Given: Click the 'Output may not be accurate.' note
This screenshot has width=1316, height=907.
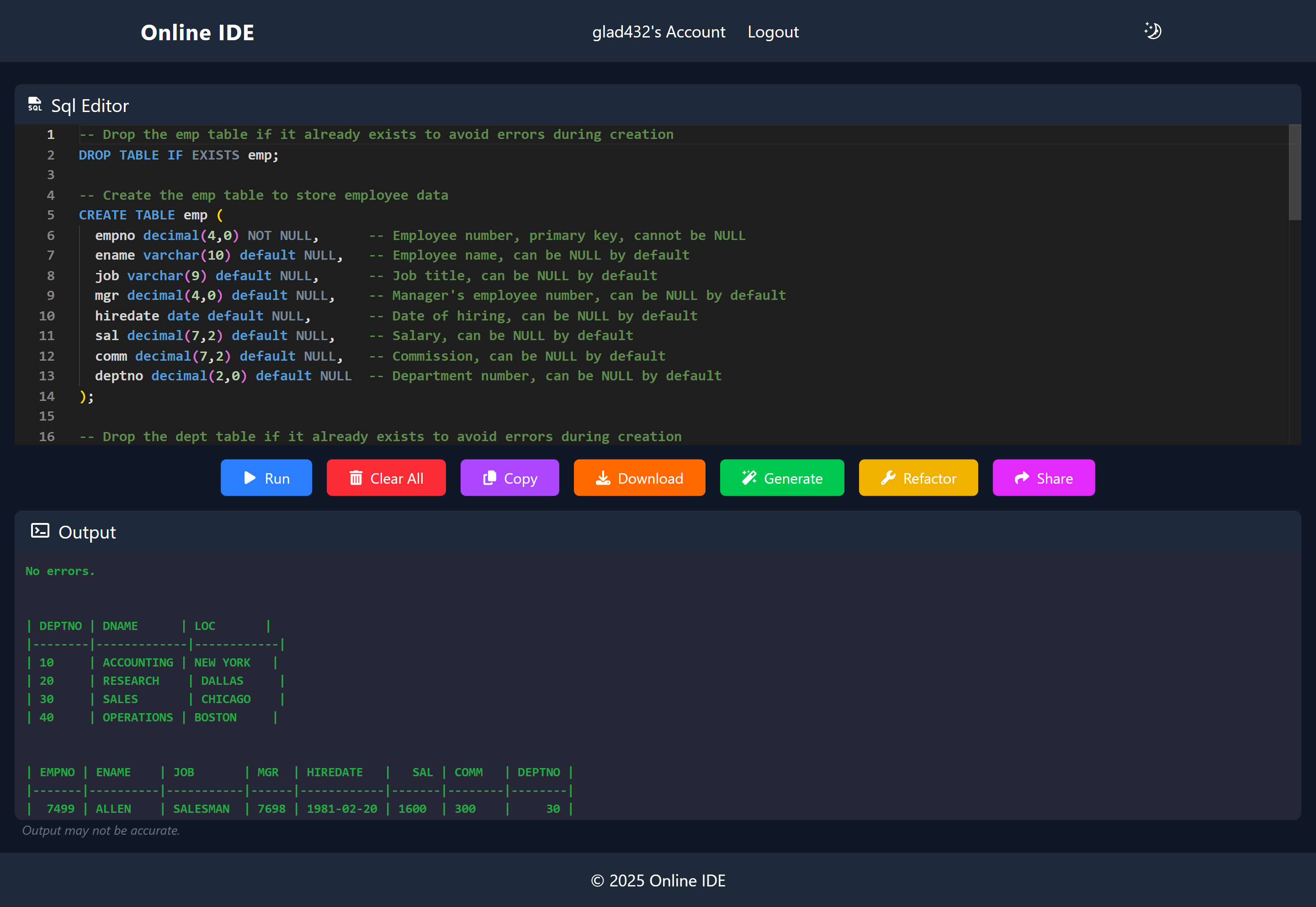Looking at the screenshot, I should point(101,830).
